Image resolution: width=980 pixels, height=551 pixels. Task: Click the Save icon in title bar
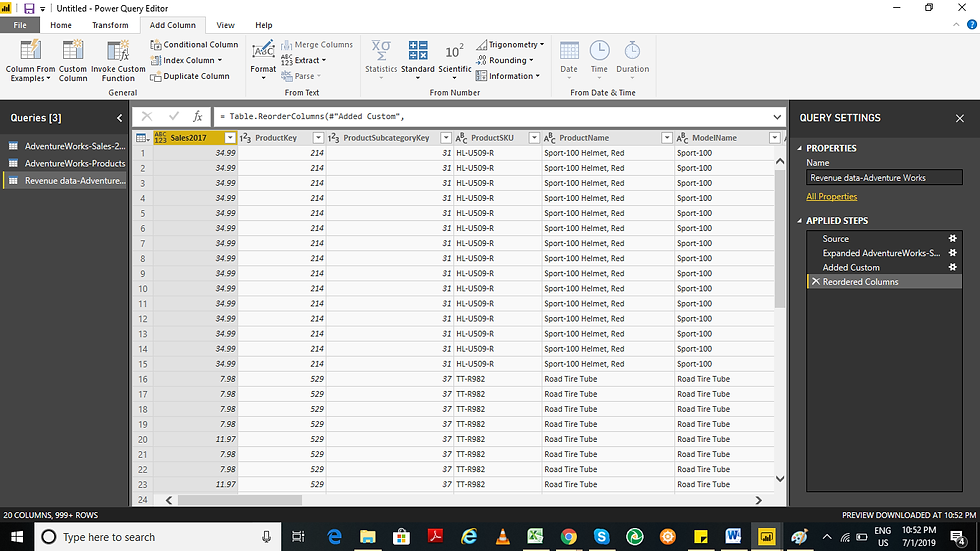29,8
